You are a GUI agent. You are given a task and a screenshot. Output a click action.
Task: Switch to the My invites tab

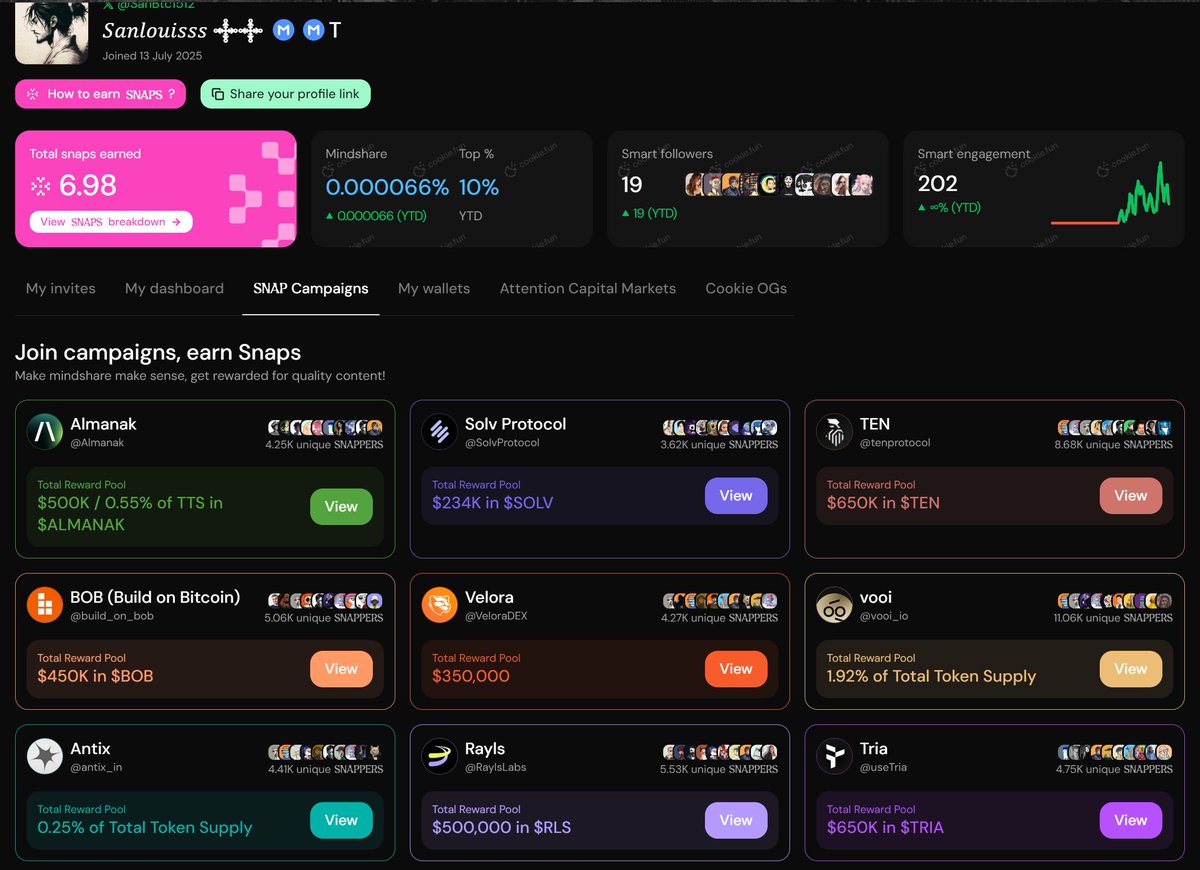coord(61,288)
